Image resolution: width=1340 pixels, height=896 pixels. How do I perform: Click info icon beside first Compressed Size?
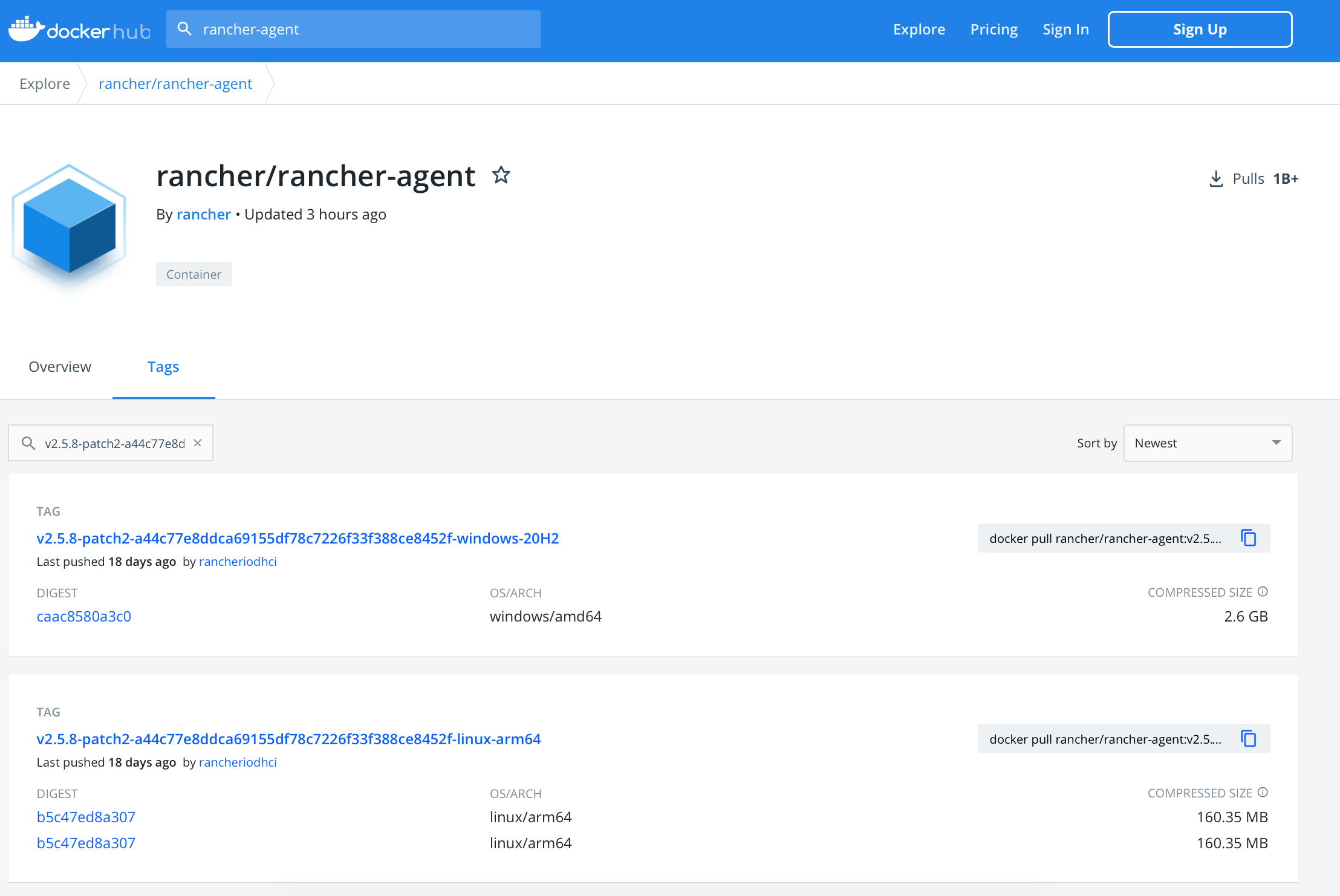coord(1263,592)
